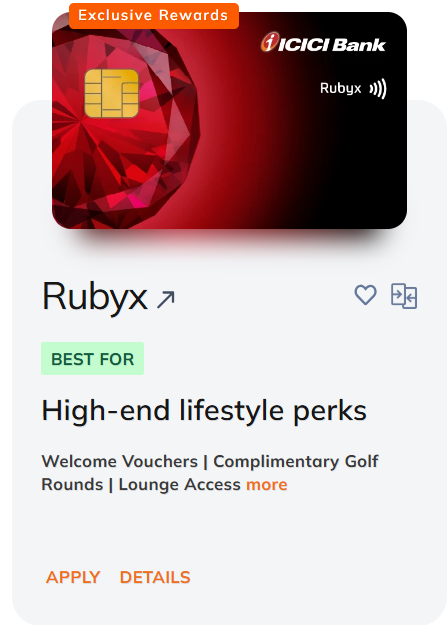Click the black area of the card image
448x625 pixels.
[351, 167]
